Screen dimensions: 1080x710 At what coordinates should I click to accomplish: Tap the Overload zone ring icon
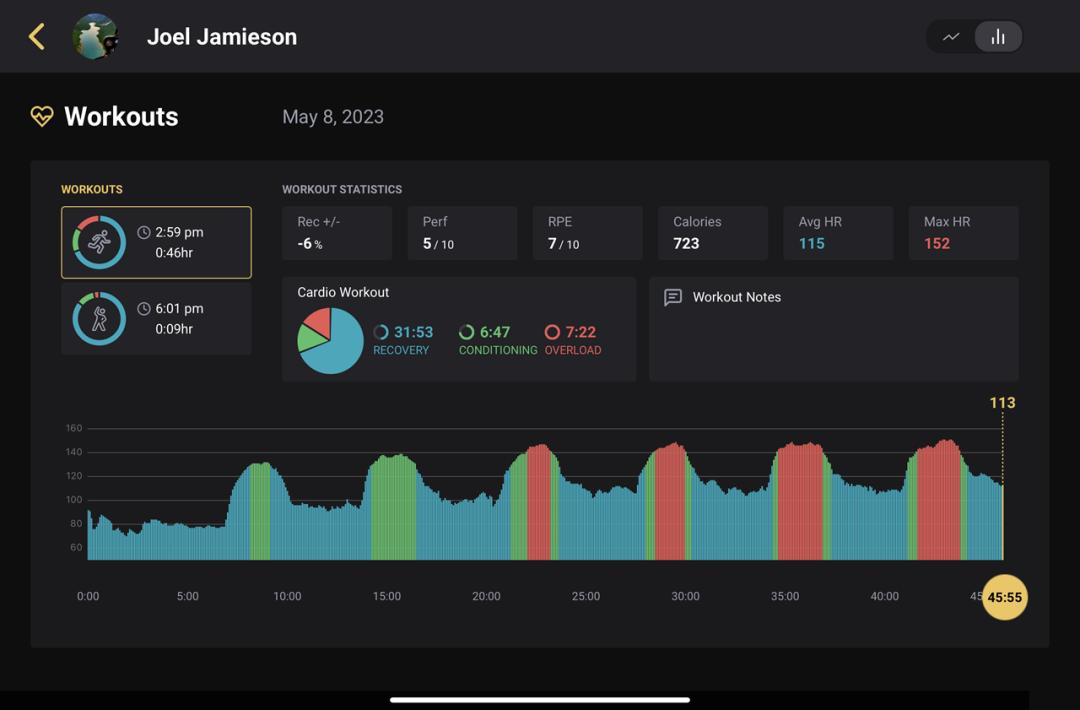552,332
